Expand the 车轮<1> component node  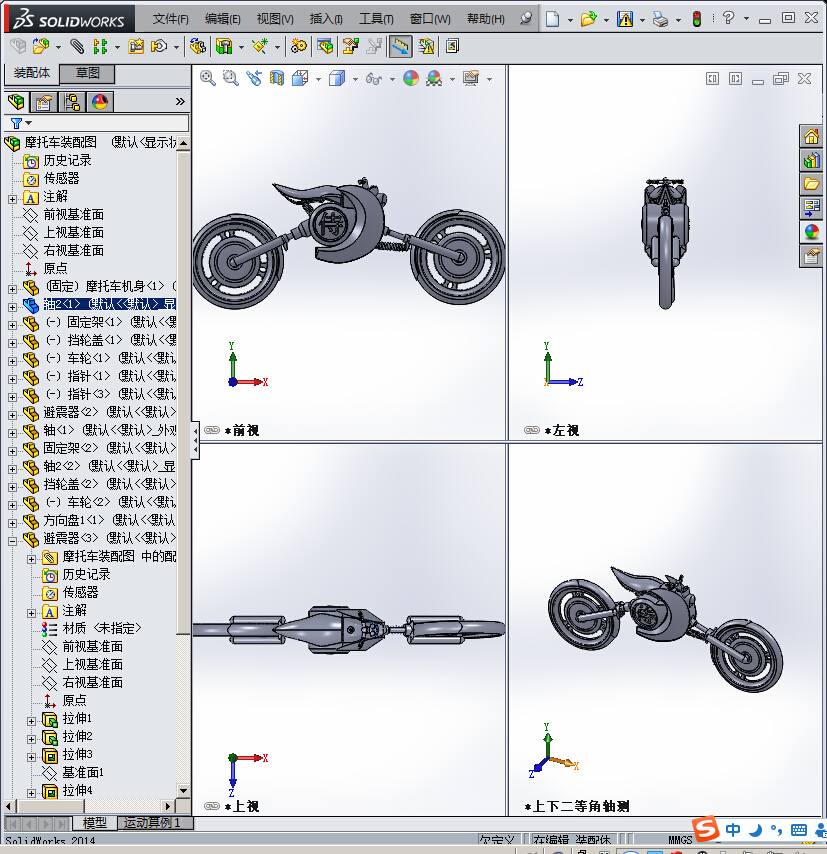[12, 361]
